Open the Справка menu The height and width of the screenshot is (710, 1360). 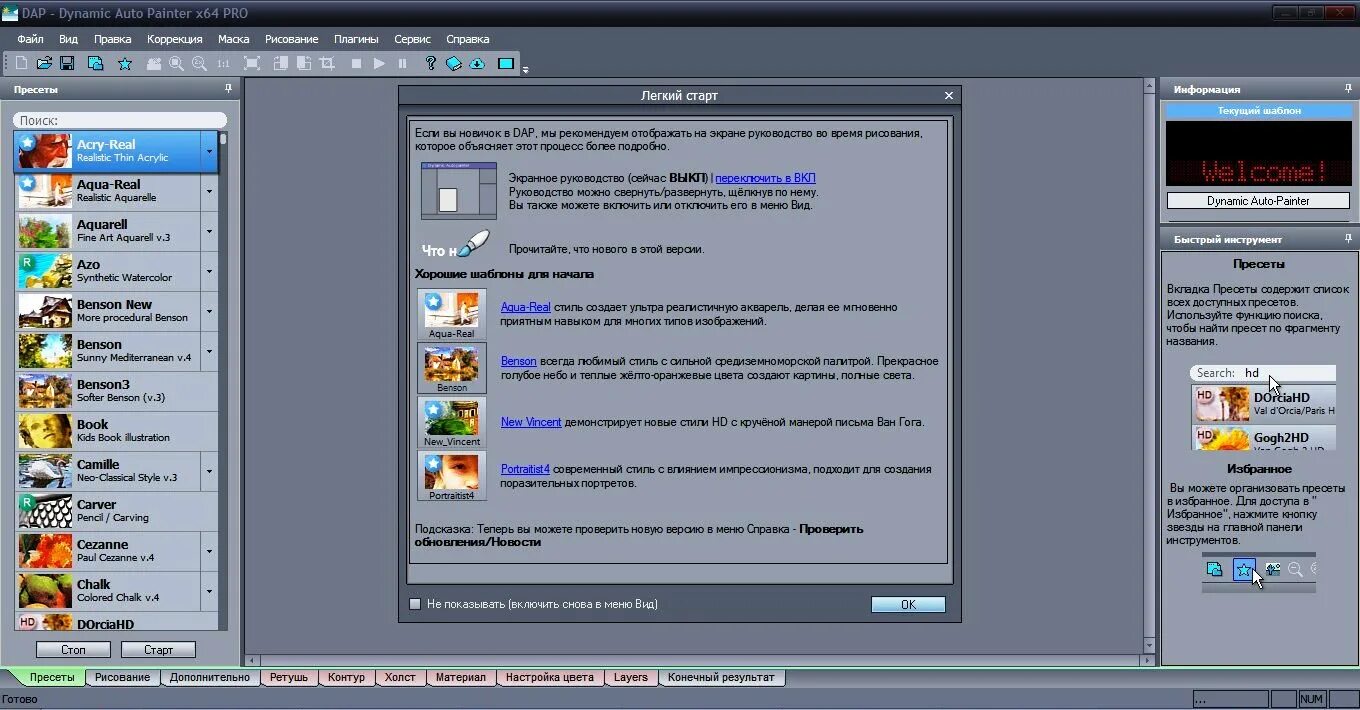click(468, 39)
